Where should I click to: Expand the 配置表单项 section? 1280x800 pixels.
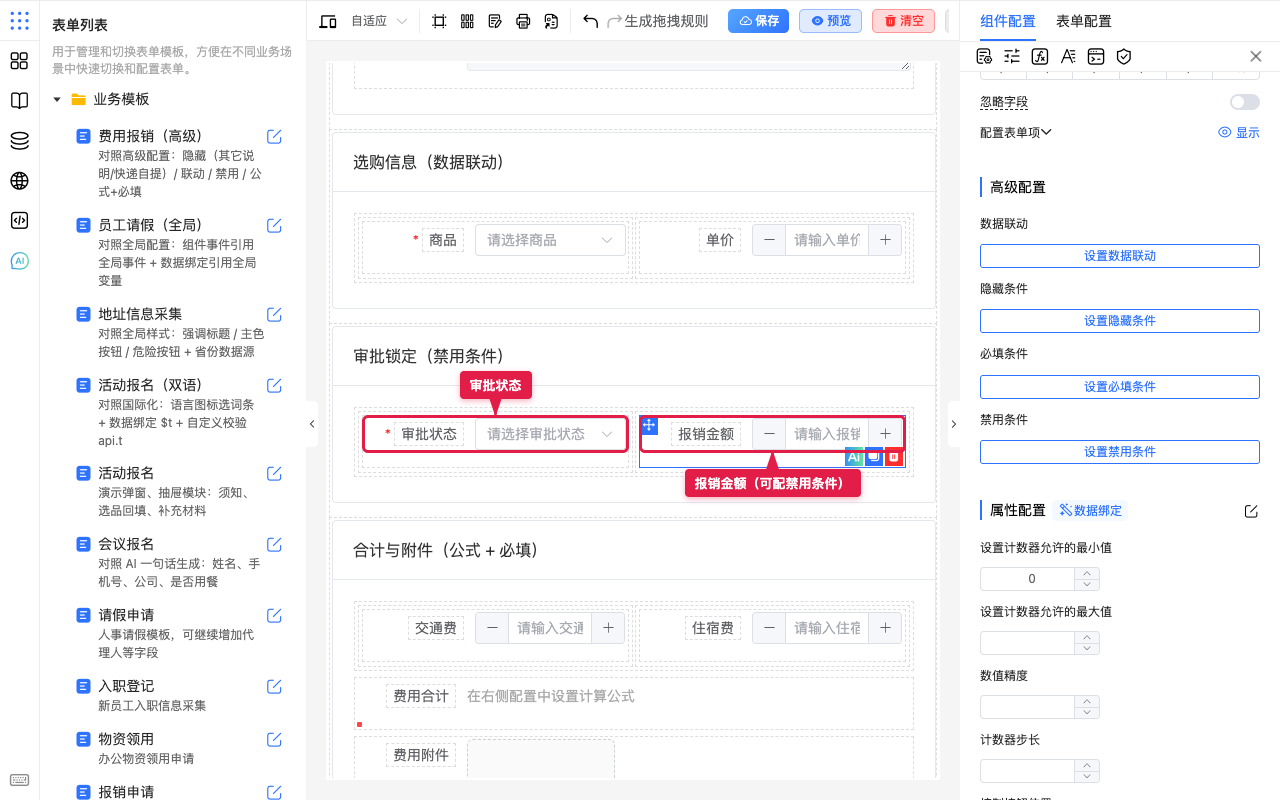pyautogui.click(x=1016, y=132)
